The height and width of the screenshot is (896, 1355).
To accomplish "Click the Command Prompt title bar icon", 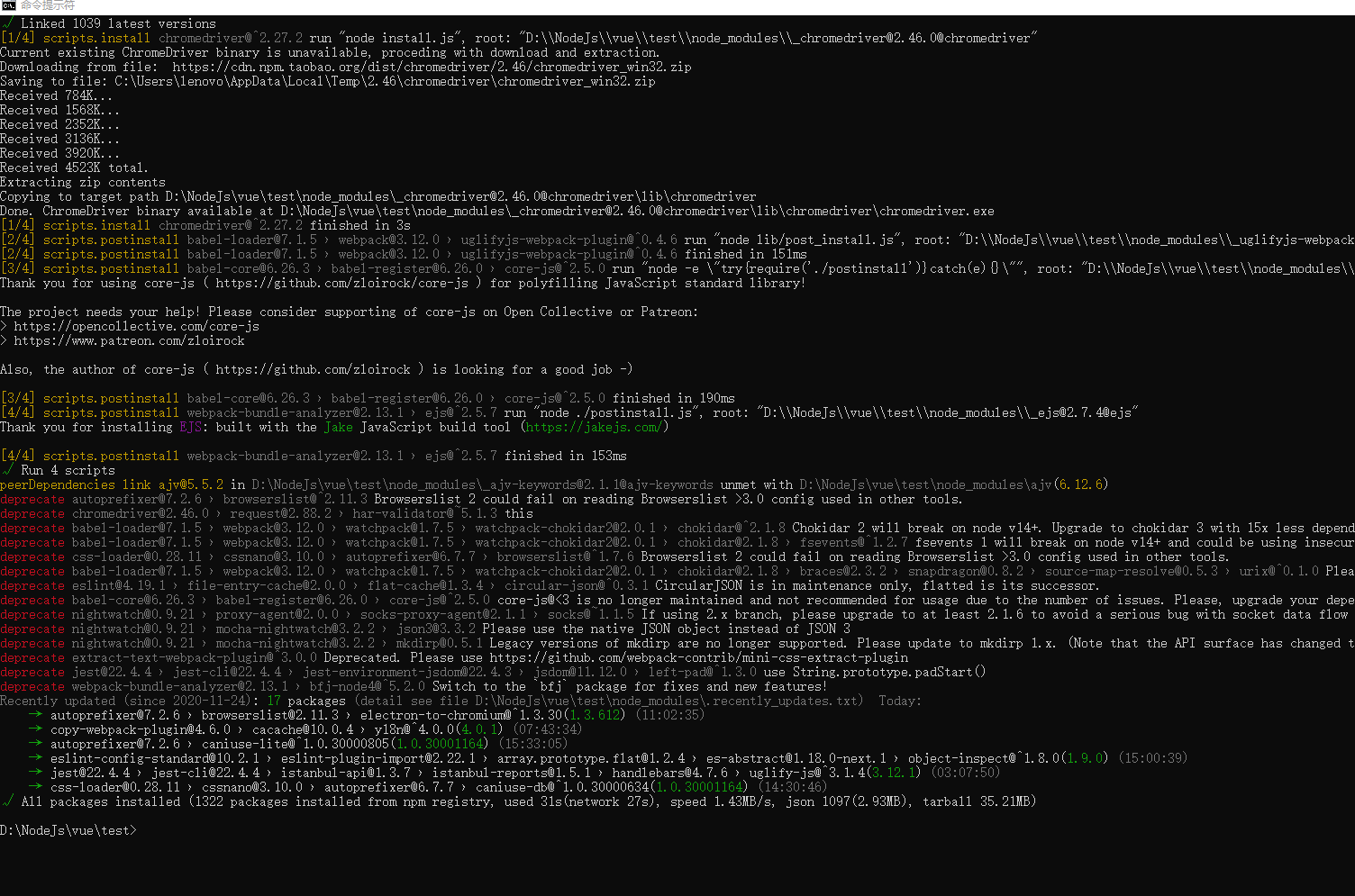I will coord(9,5).
